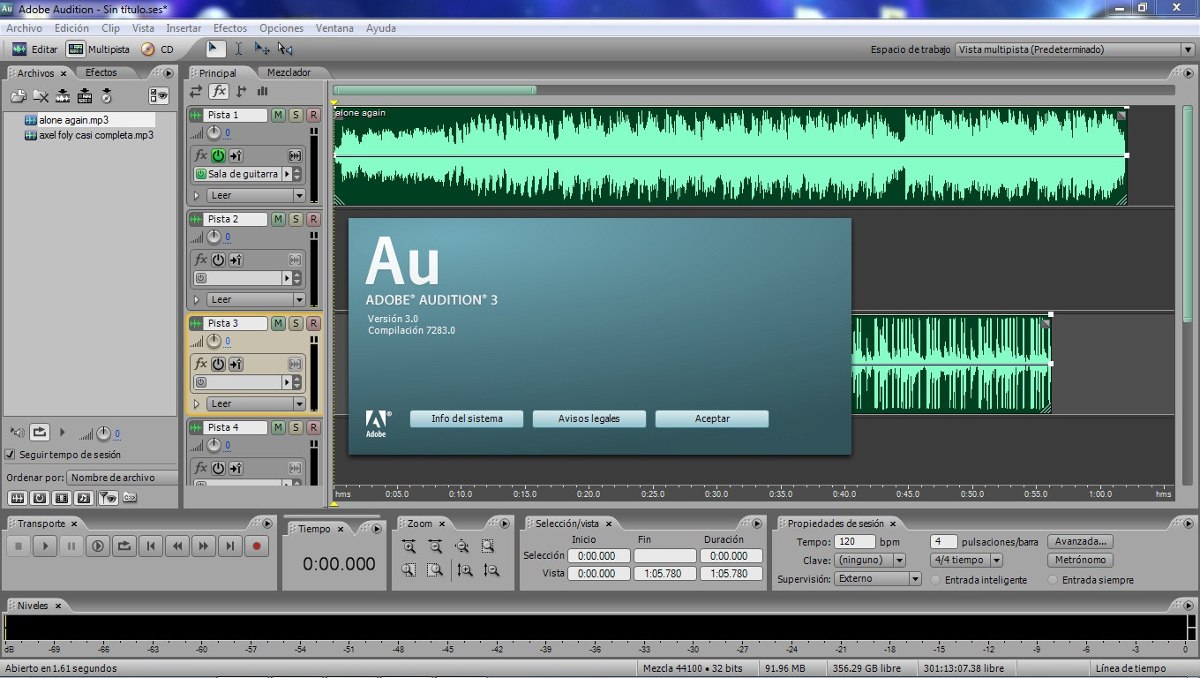Select Entrada inteligente radio option
This screenshot has height=678, width=1200.
pos(936,580)
